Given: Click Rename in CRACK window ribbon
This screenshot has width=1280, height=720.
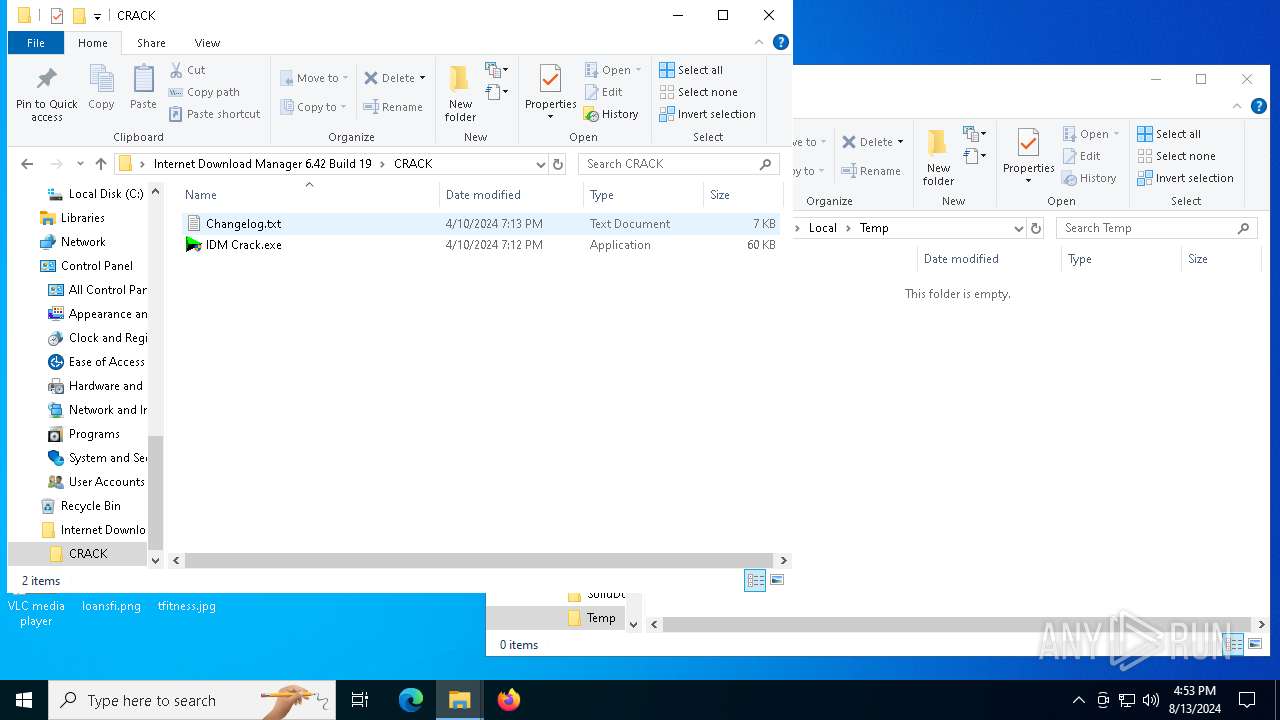Looking at the screenshot, I should [393, 107].
